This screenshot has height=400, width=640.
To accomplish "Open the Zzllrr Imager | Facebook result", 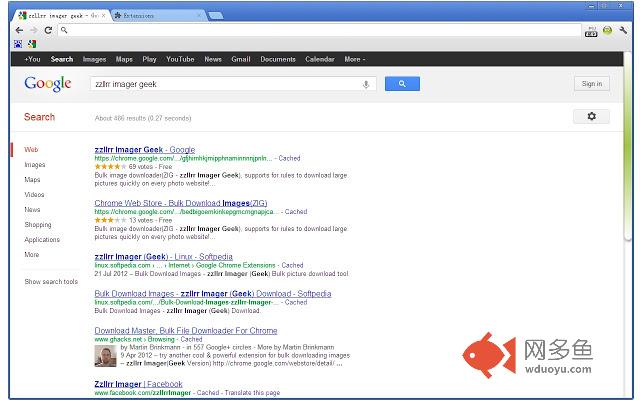I will pos(138,384).
